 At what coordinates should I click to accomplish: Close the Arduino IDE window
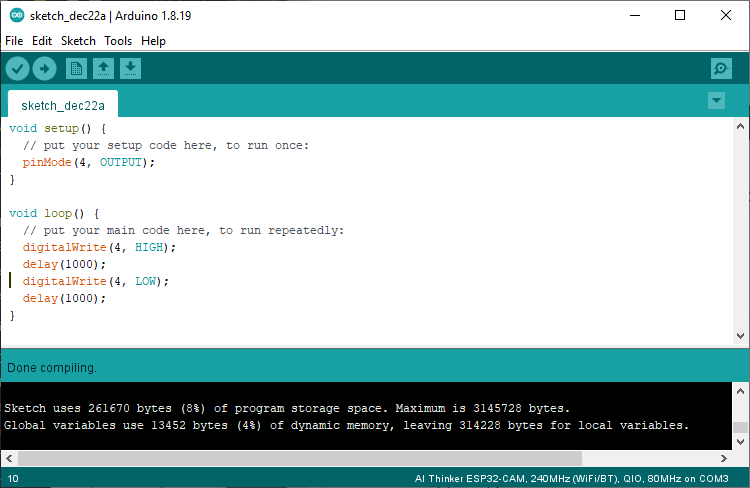(x=726, y=15)
